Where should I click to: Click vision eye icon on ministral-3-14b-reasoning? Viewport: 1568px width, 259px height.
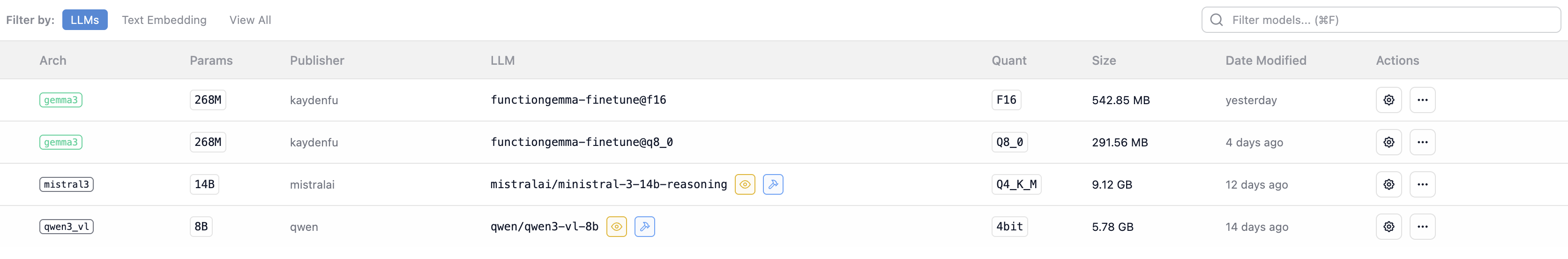pyautogui.click(x=745, y=184)
